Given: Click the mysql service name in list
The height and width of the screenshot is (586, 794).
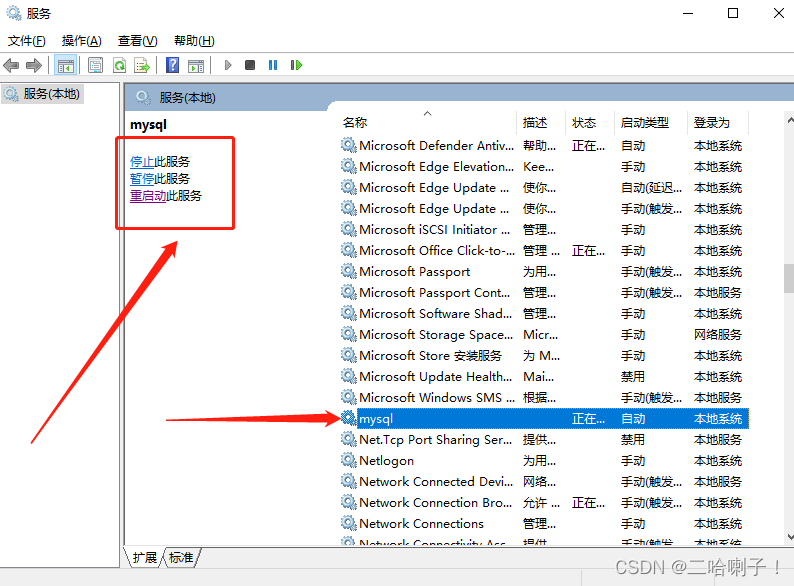Looking at the screenshot, I should (x=376, y=419).
